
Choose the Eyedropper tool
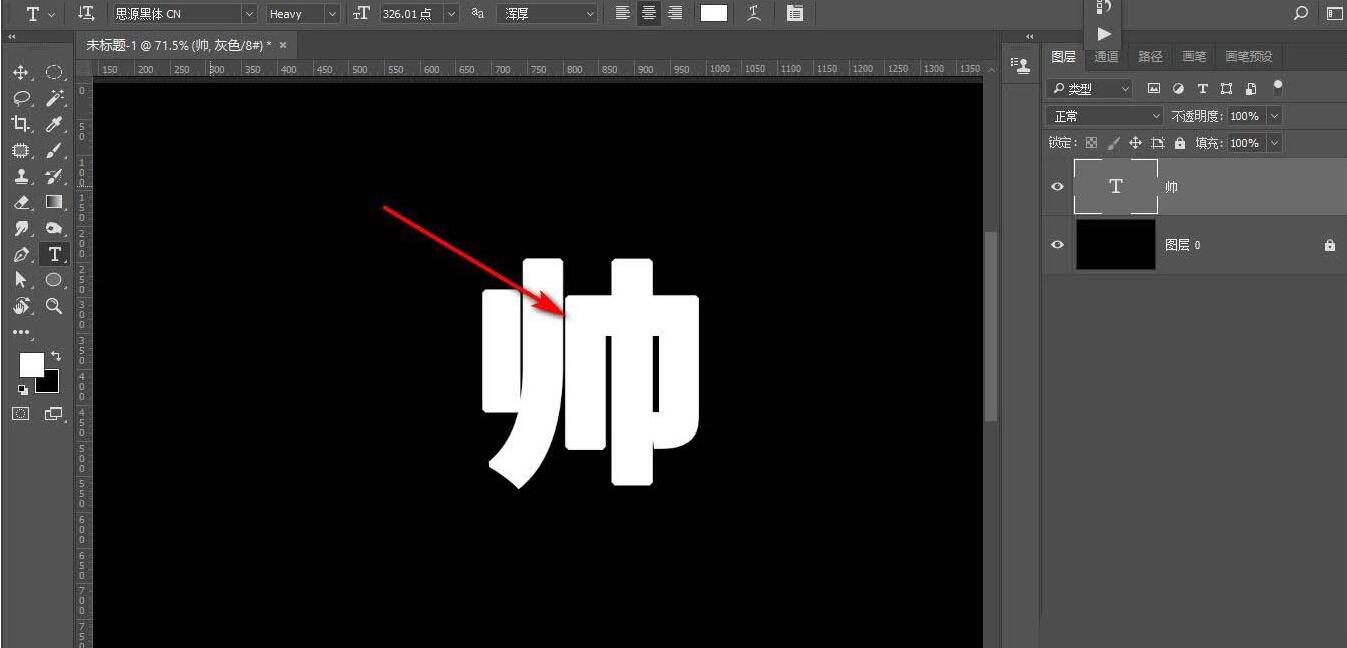[54, 124]
